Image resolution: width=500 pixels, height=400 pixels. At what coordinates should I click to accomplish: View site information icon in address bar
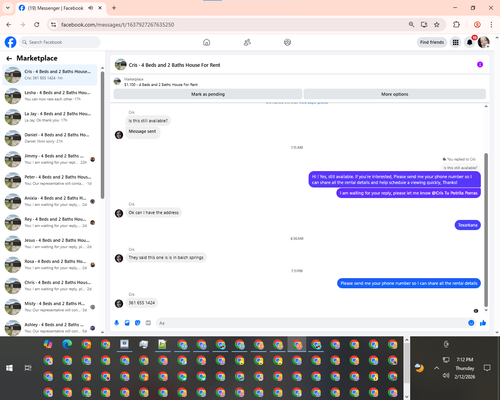(x=53, y=25)
